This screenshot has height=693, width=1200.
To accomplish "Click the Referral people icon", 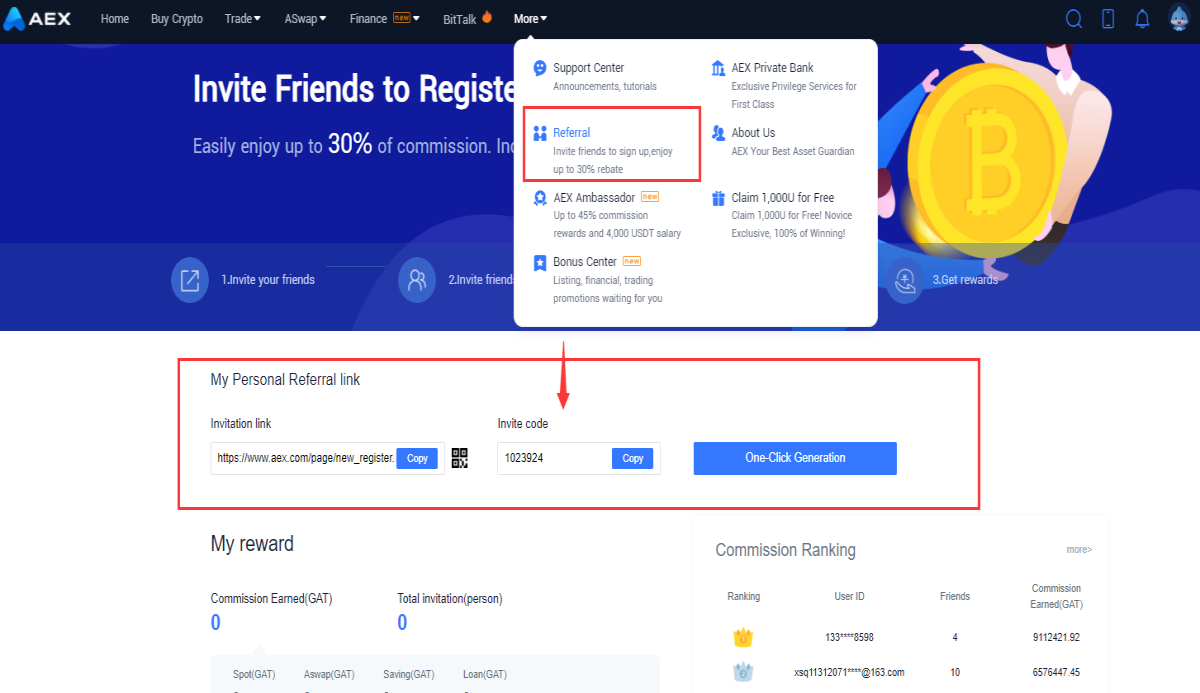I will click(540, 133).
